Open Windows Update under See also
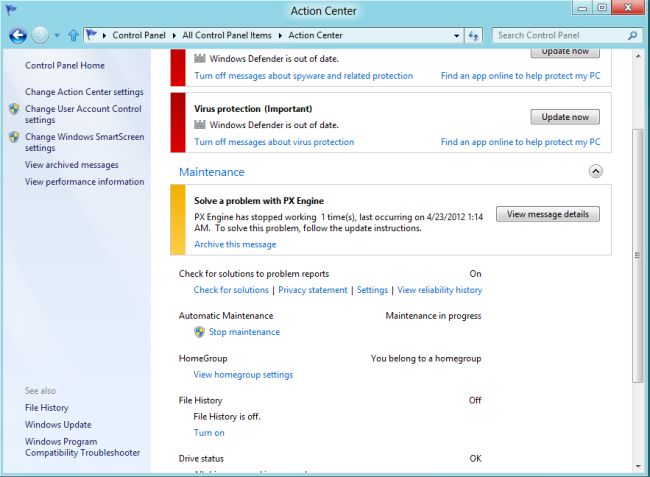This screenshot has width=650, height=477. (x=58, y=425)
